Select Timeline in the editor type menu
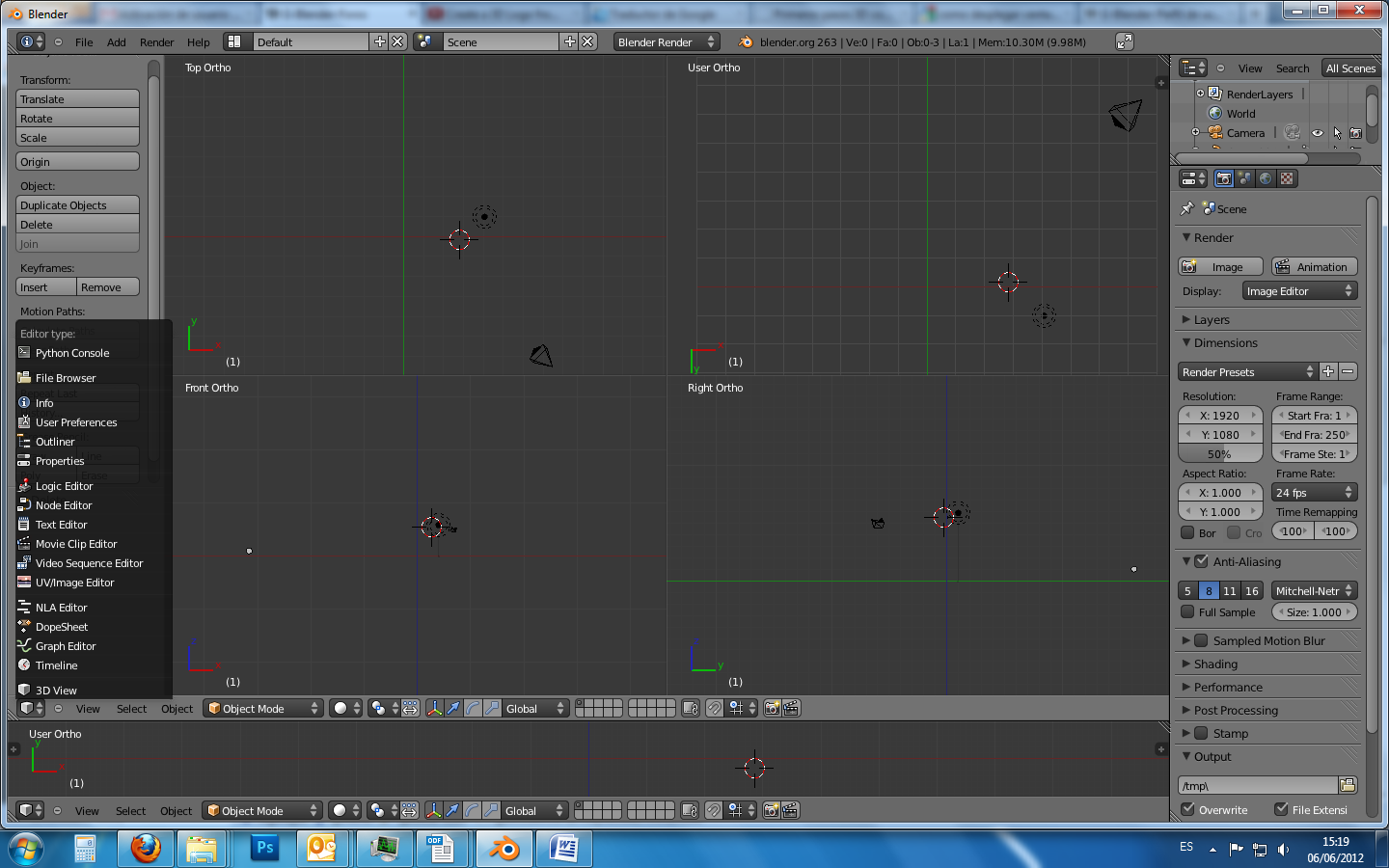1389x868 pixels. click(56, 665)
